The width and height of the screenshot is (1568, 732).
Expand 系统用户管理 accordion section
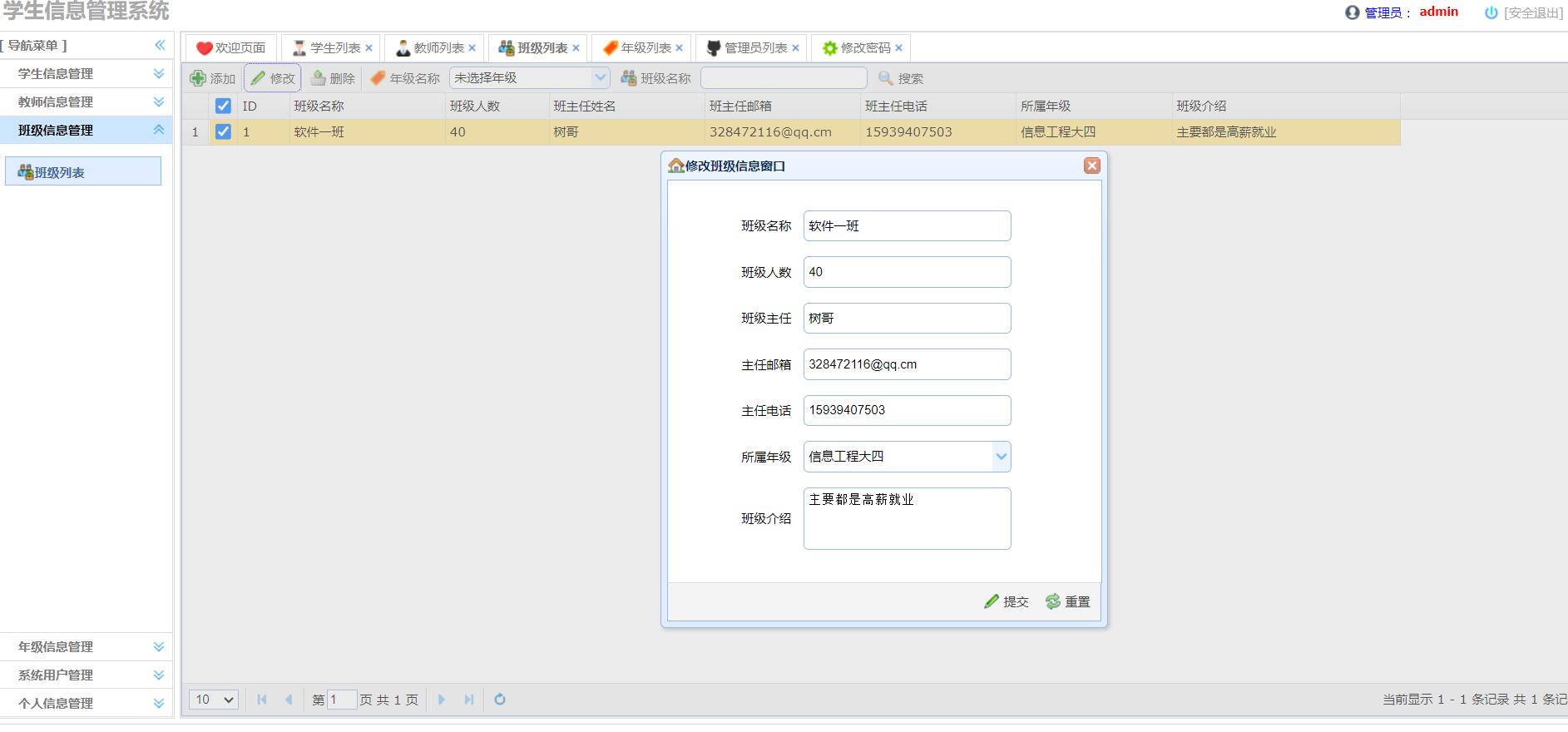coord(87,675)
